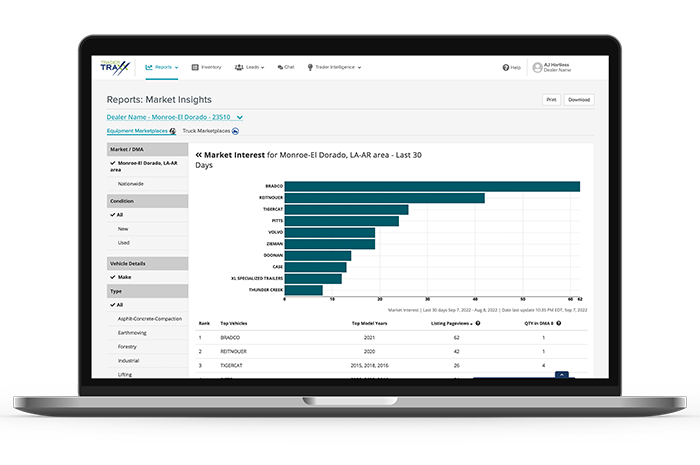
Task: Click the Rank column header
Action: coord(204,323)
